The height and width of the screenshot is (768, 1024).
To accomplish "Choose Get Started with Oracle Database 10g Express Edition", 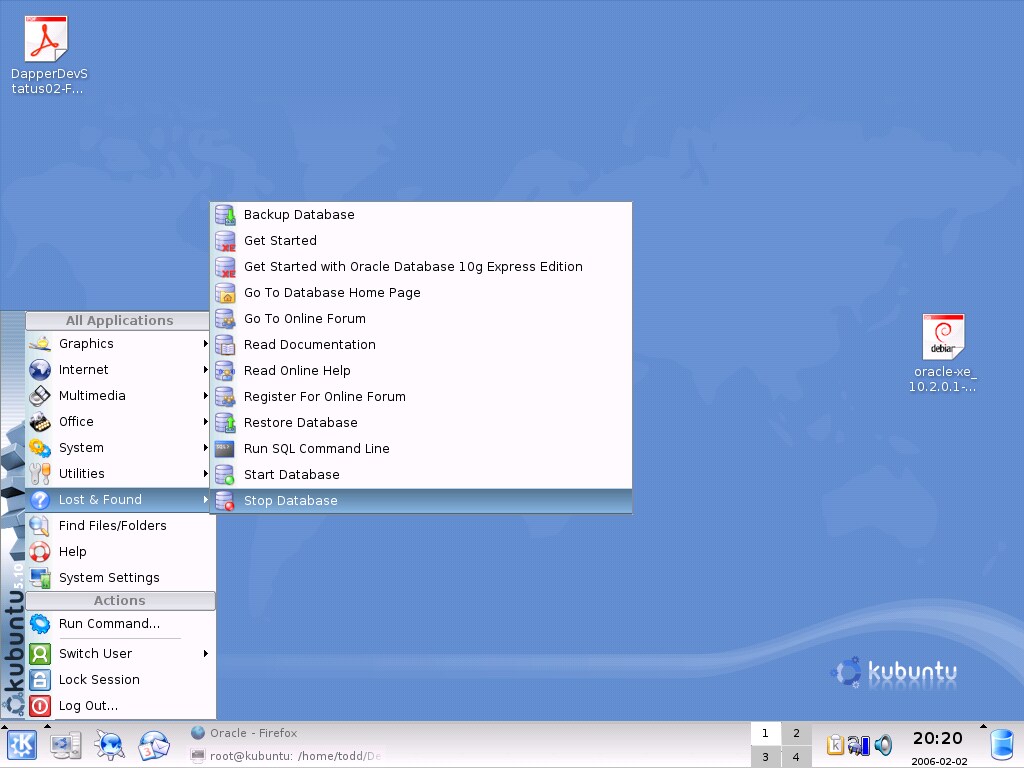I will click(x=421, y=267).
